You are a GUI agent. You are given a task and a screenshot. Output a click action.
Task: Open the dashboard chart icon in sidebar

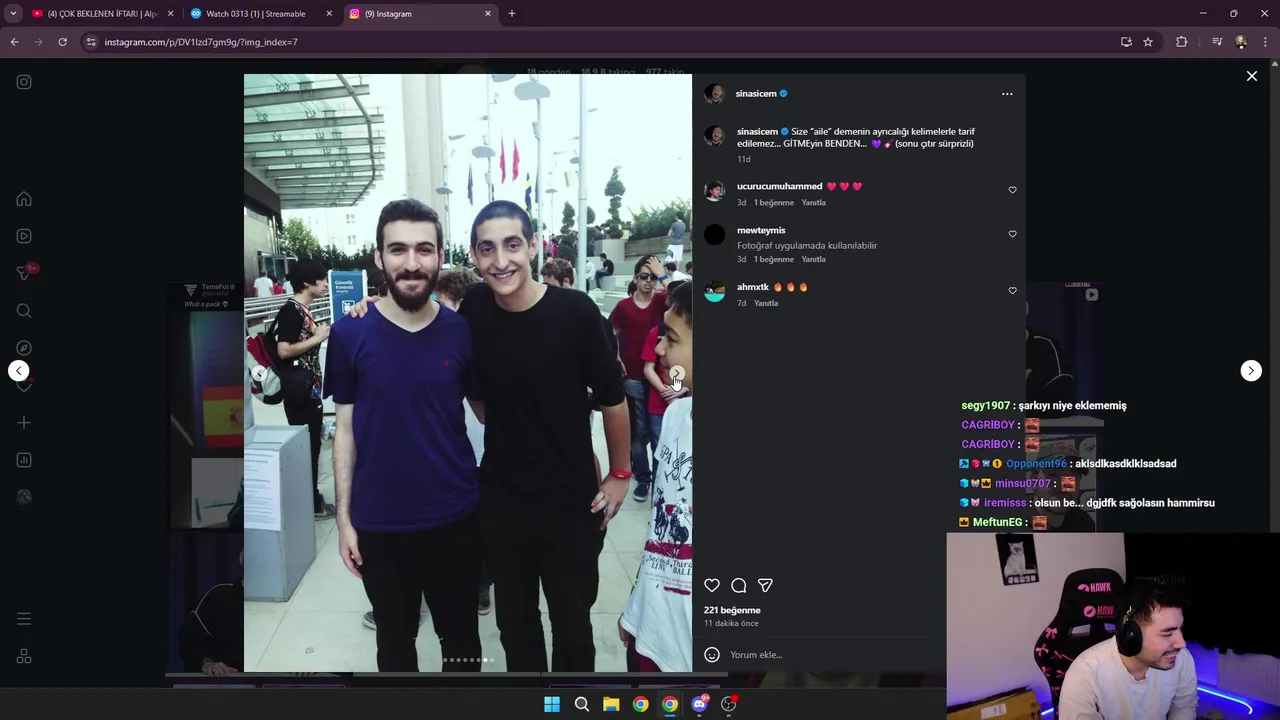(x=24, y=460)
